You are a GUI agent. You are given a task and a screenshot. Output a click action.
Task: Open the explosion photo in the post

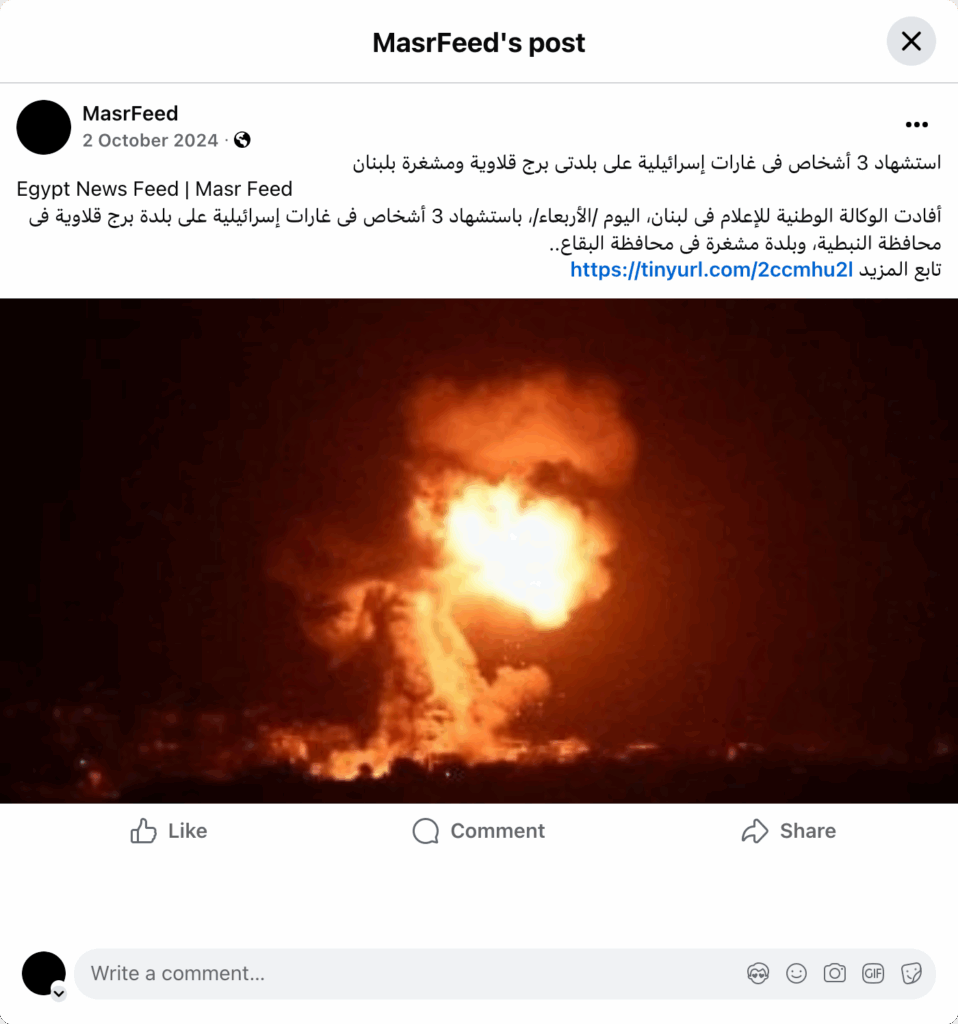click(479, 551)
